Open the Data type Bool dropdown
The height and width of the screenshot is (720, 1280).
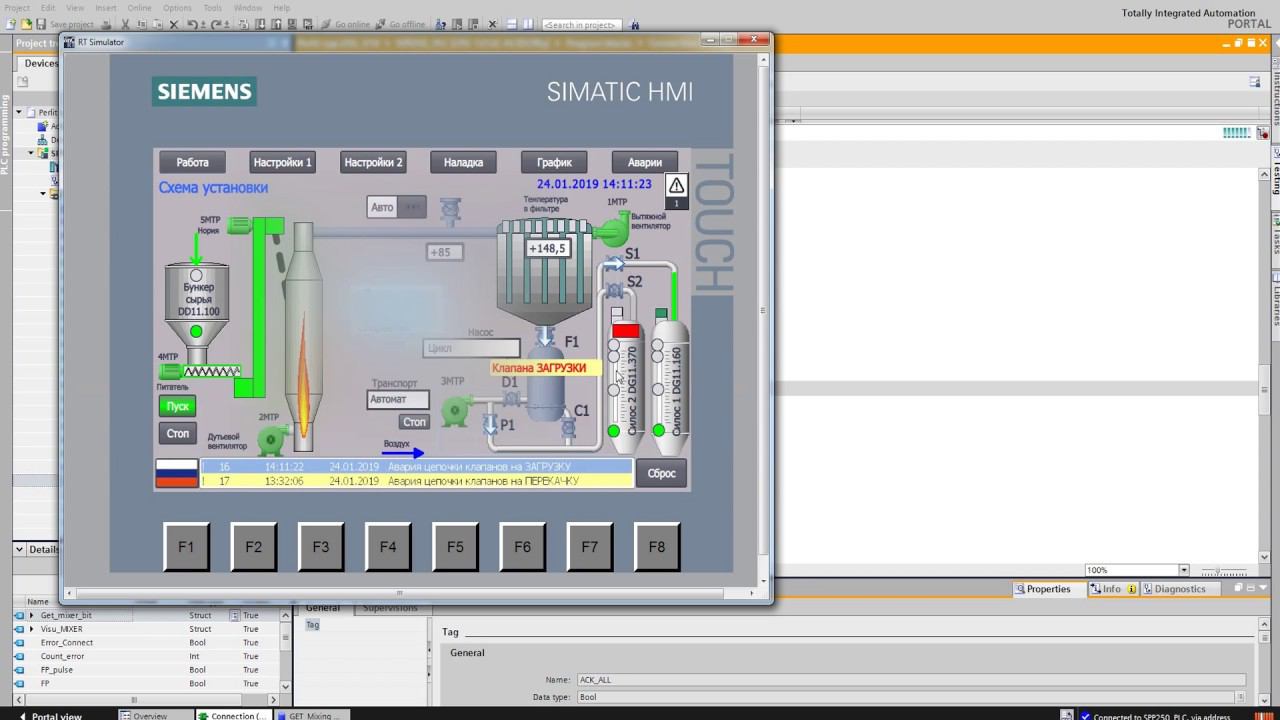pos(1241,697)
